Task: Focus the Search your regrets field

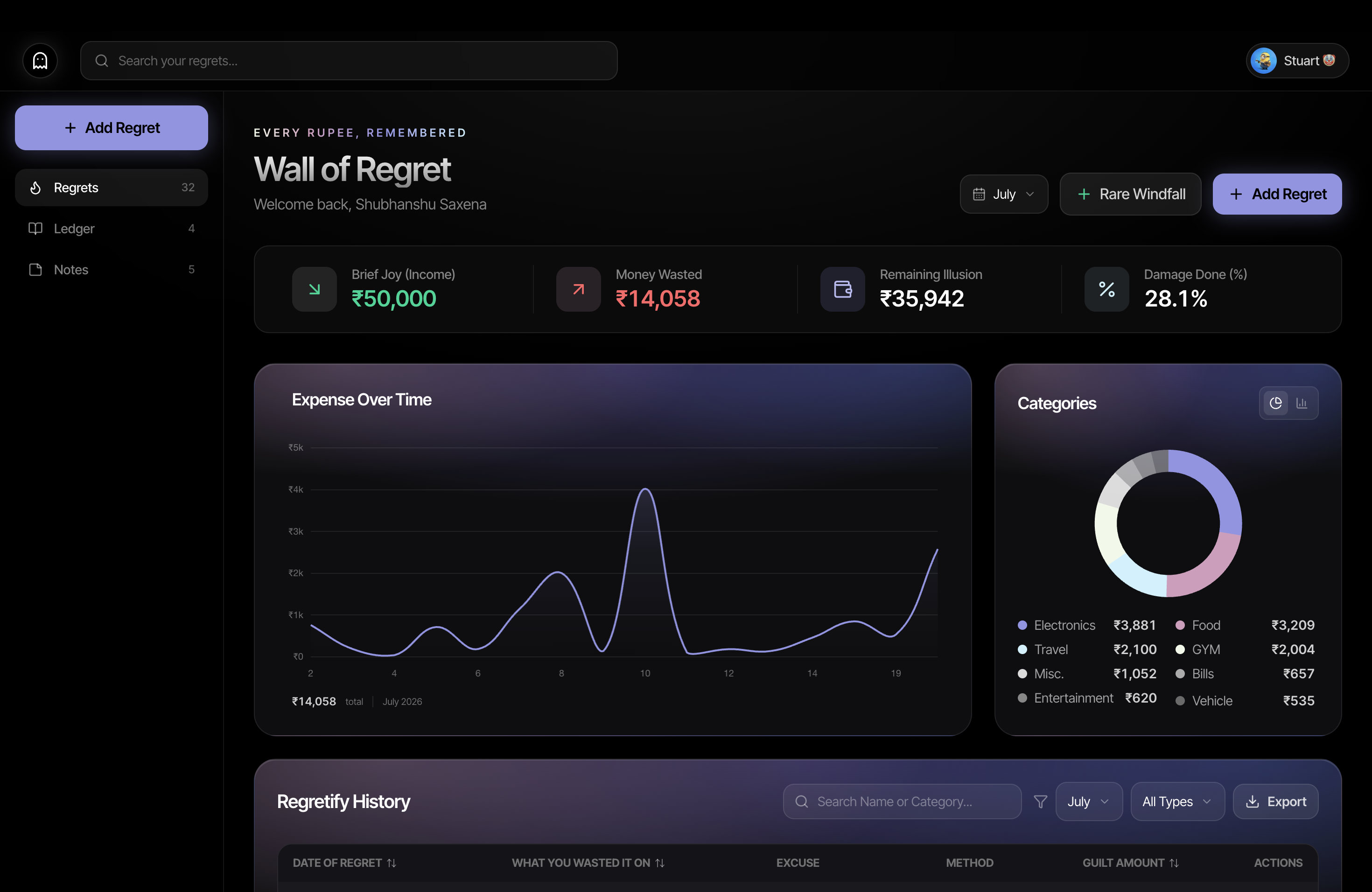Action: coord(349,61)
